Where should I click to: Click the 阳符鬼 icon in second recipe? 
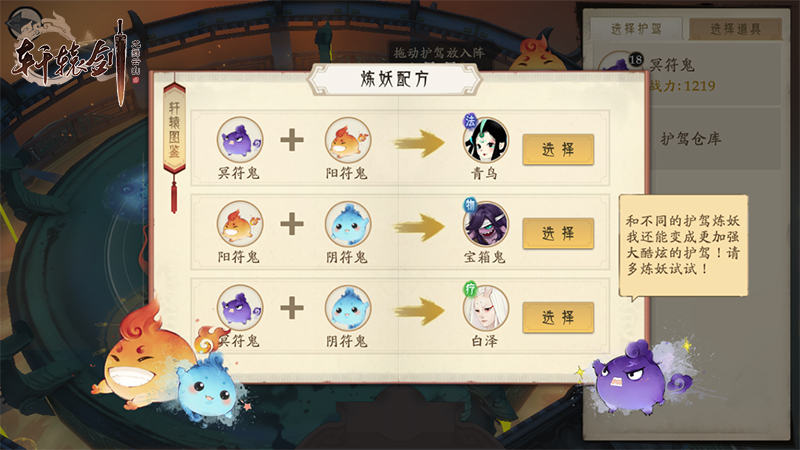pos(240,223)
